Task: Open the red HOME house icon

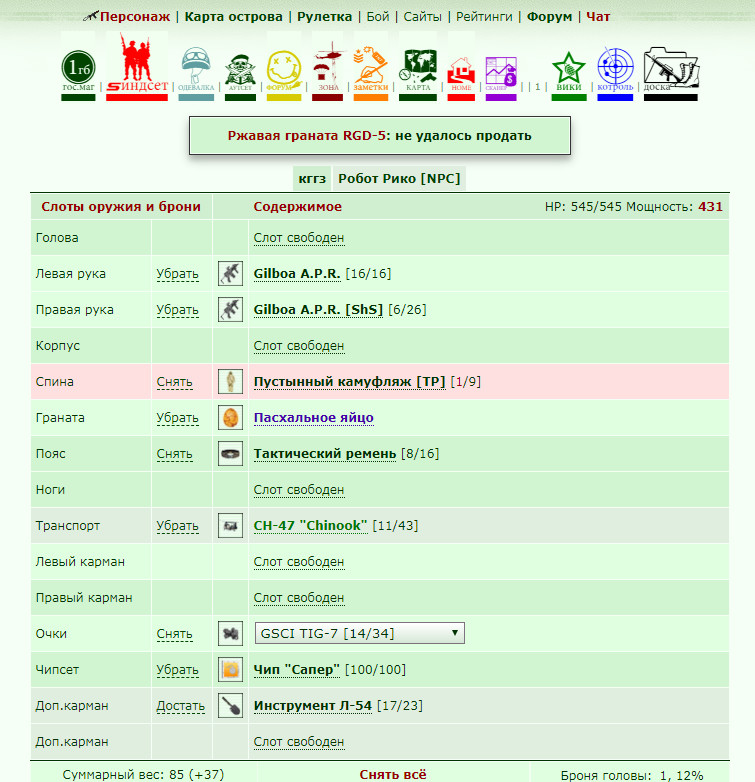Action: click(461, 78)
